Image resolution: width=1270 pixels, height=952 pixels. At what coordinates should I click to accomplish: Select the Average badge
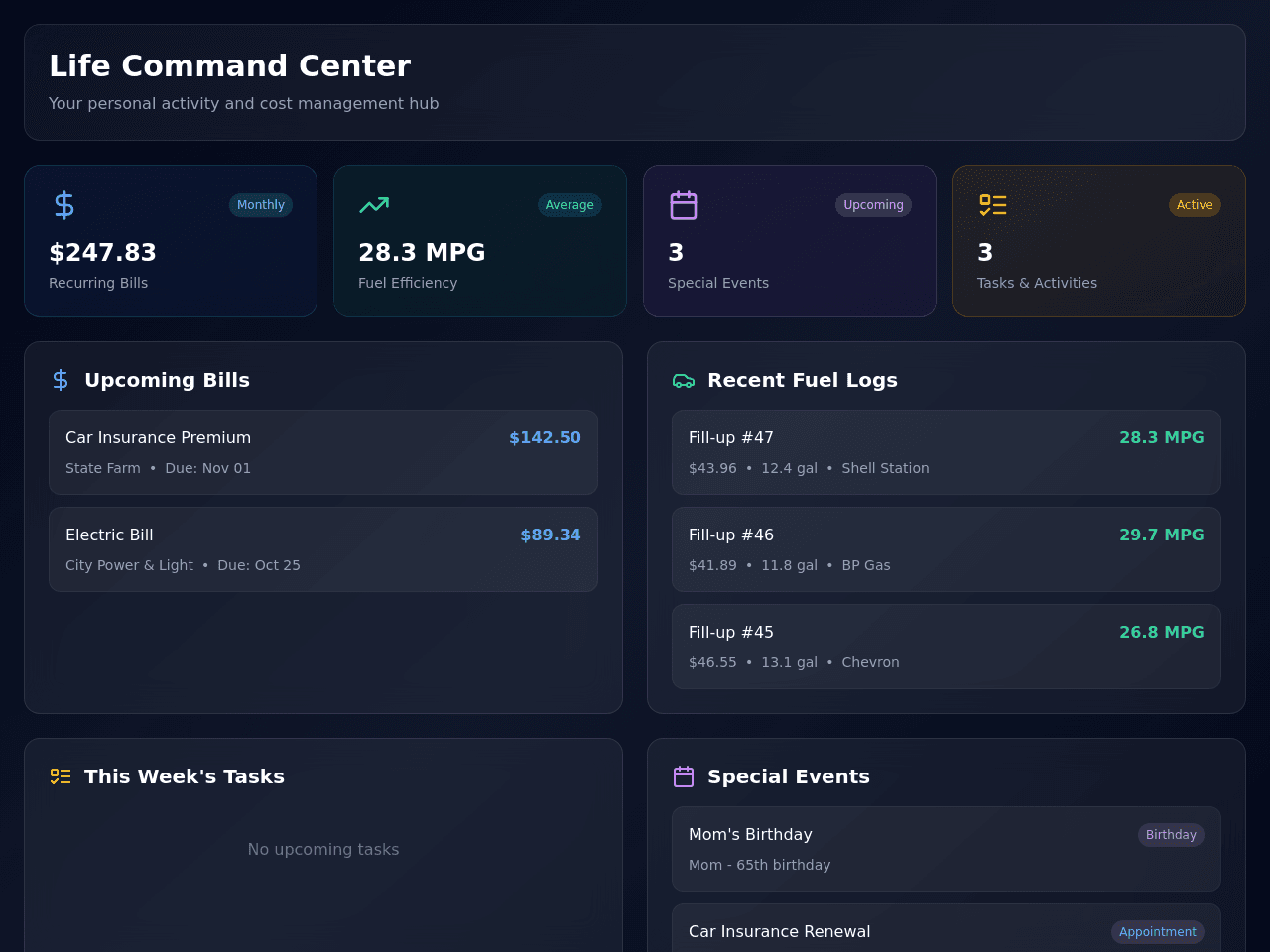(570, 205)
